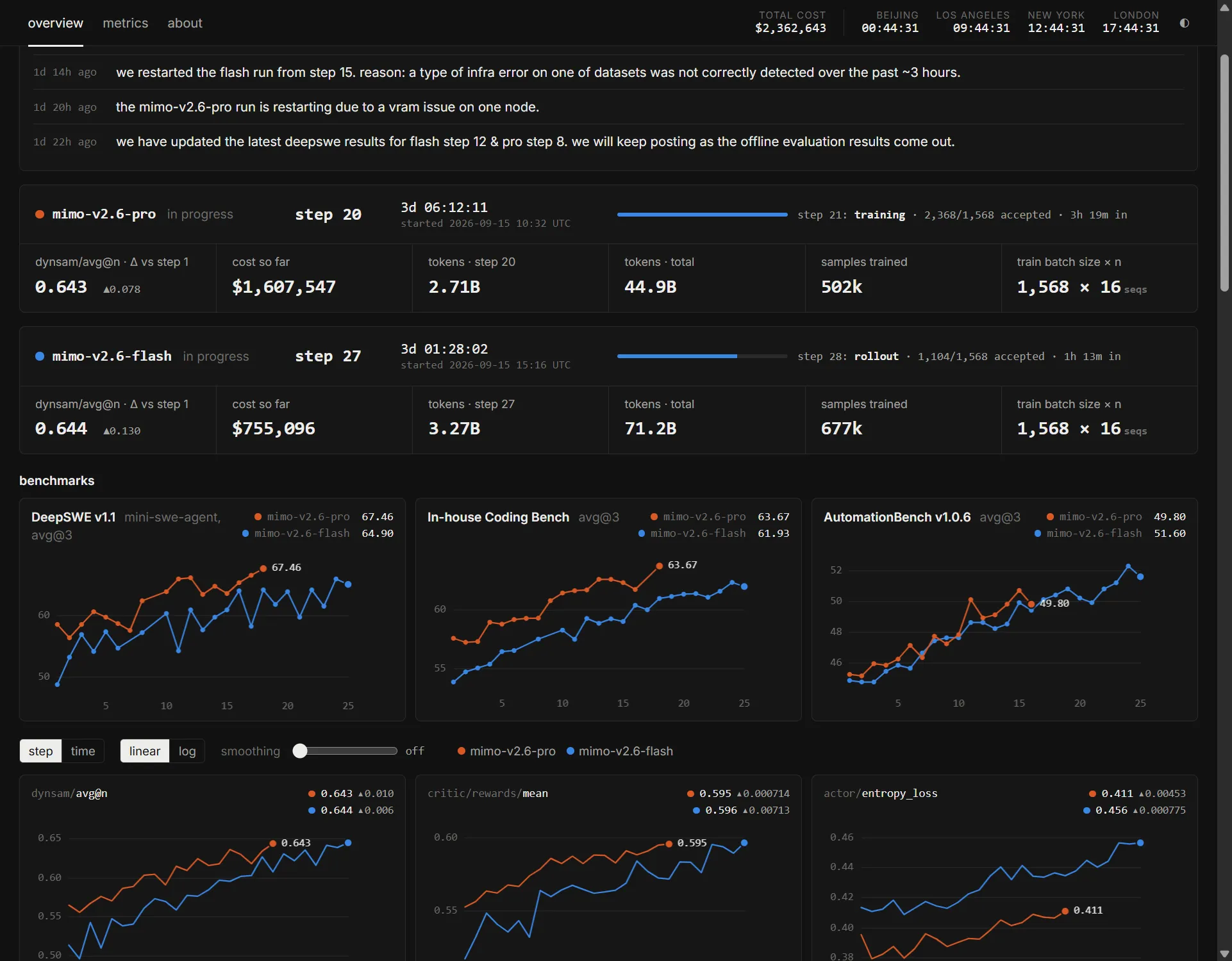This screenshot has width=1232, height=961.
Task: Click the scrollbar down arrow
Action: 1224,954
